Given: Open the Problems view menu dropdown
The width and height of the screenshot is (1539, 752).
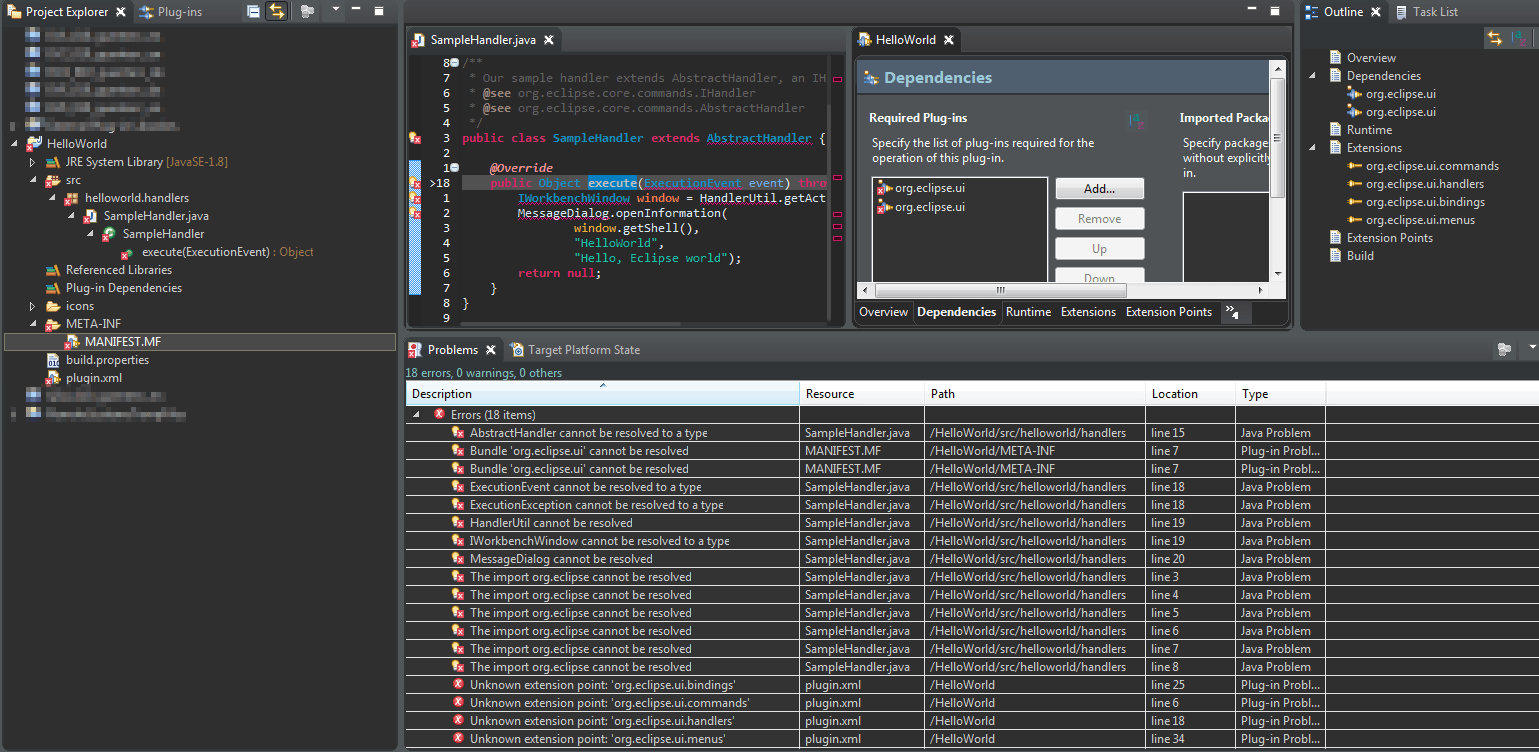Looking at the screenshot, I should coord(1533,349).
